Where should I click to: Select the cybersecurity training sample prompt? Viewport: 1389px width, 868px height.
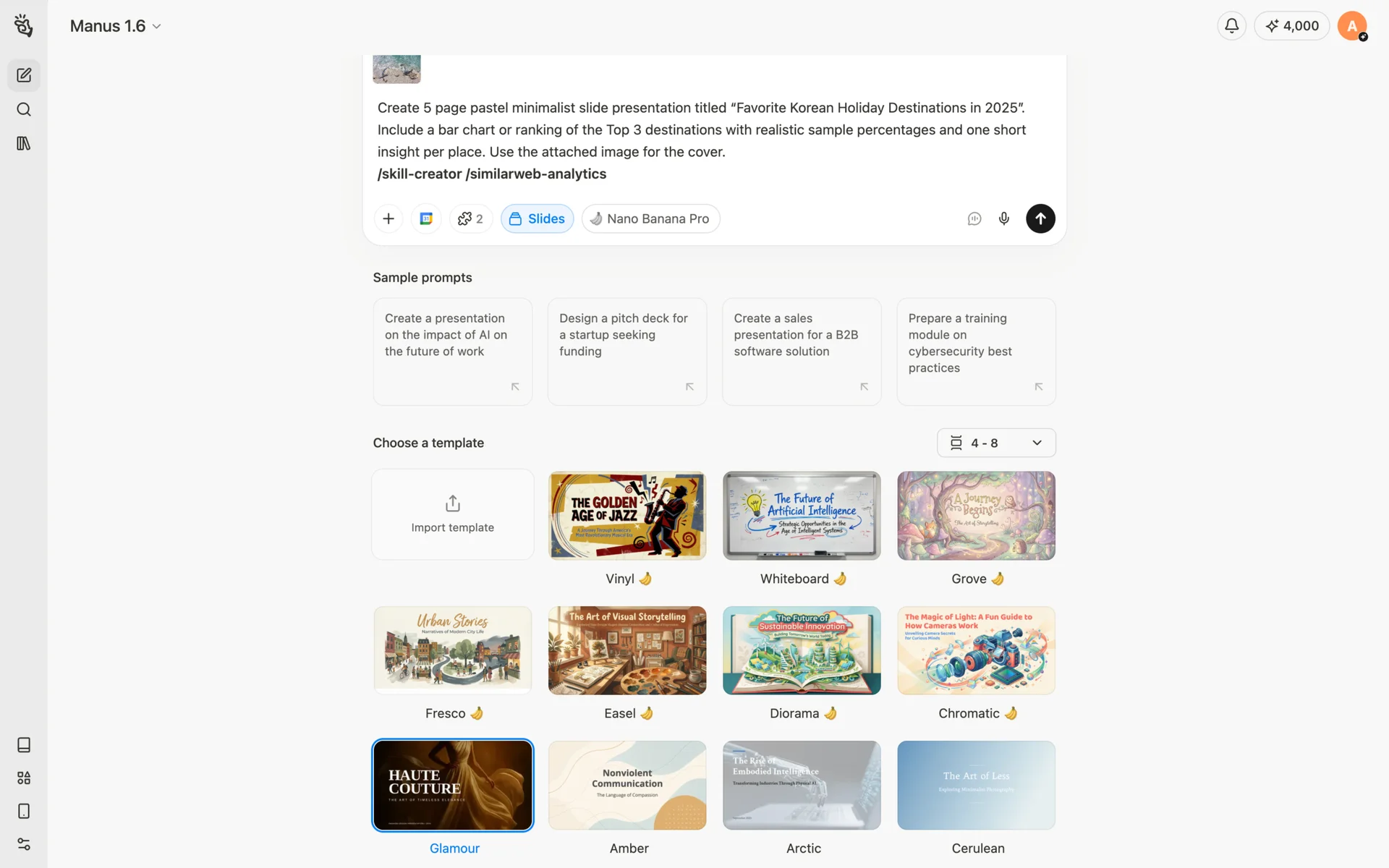click(976, 352)
